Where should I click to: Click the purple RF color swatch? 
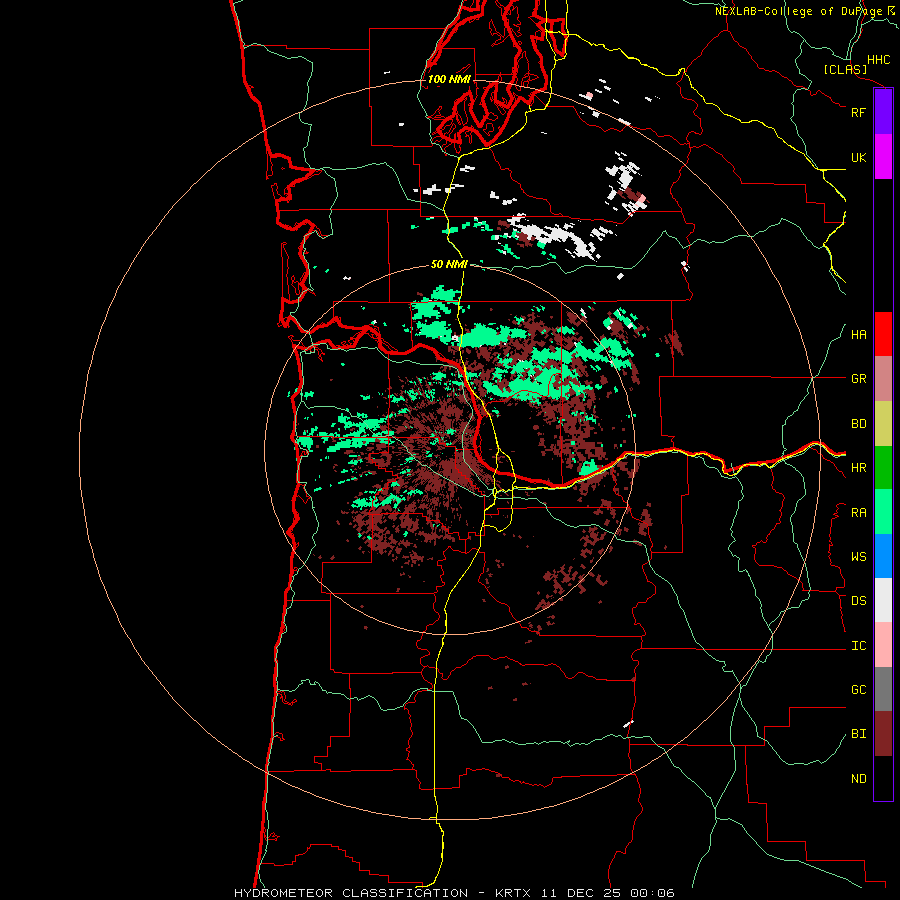click(883, 112)
